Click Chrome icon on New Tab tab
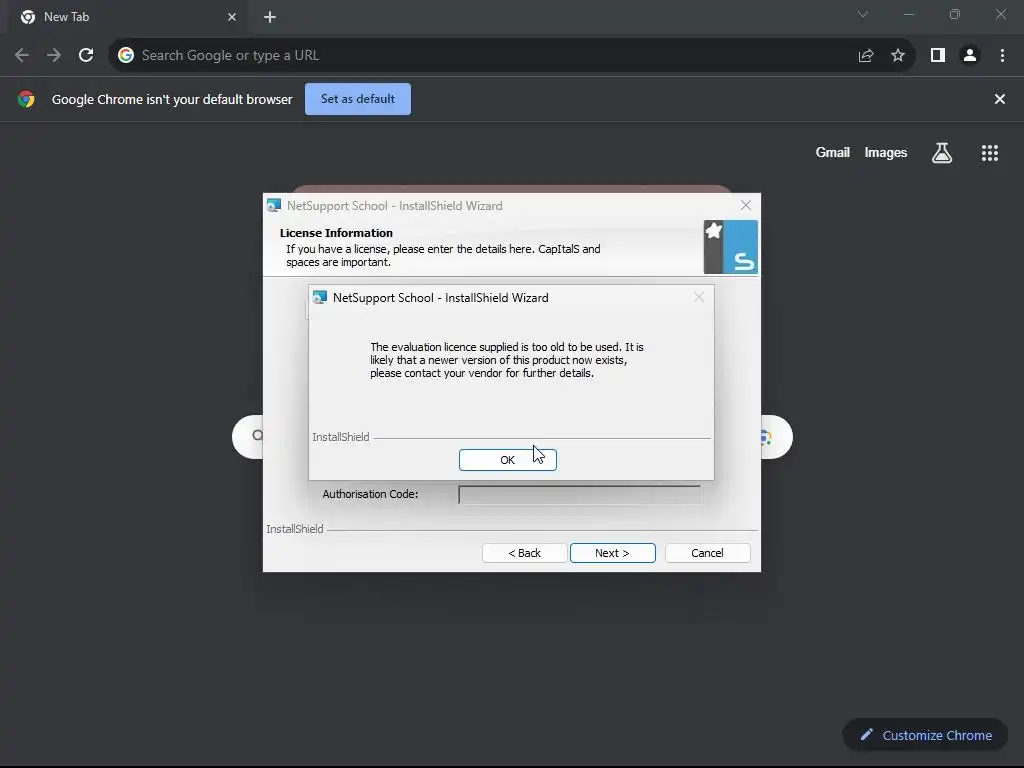This screenshot has height=768, width=1024. [x=28, y=17]
